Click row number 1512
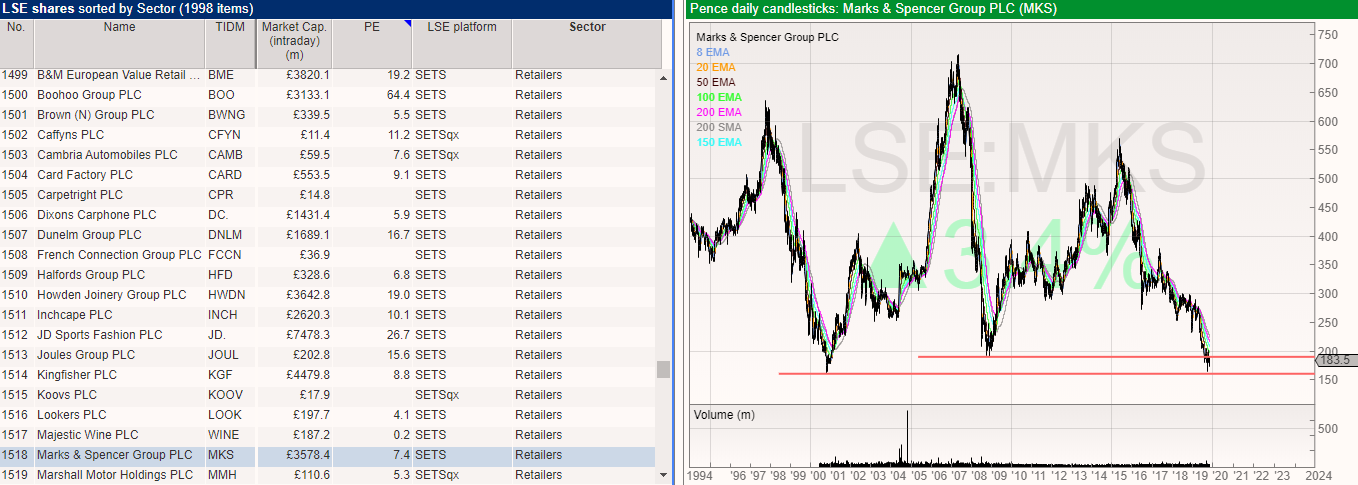The width and height of the screenshot is (1358, 485). 17,335
